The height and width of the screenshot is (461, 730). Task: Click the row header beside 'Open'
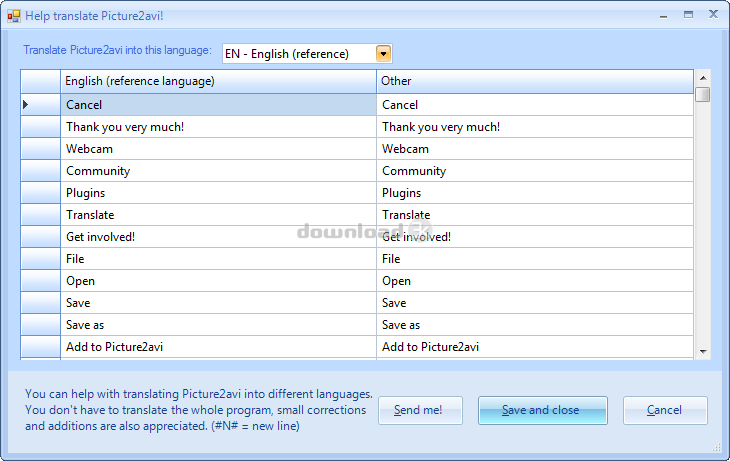(41, 281)
